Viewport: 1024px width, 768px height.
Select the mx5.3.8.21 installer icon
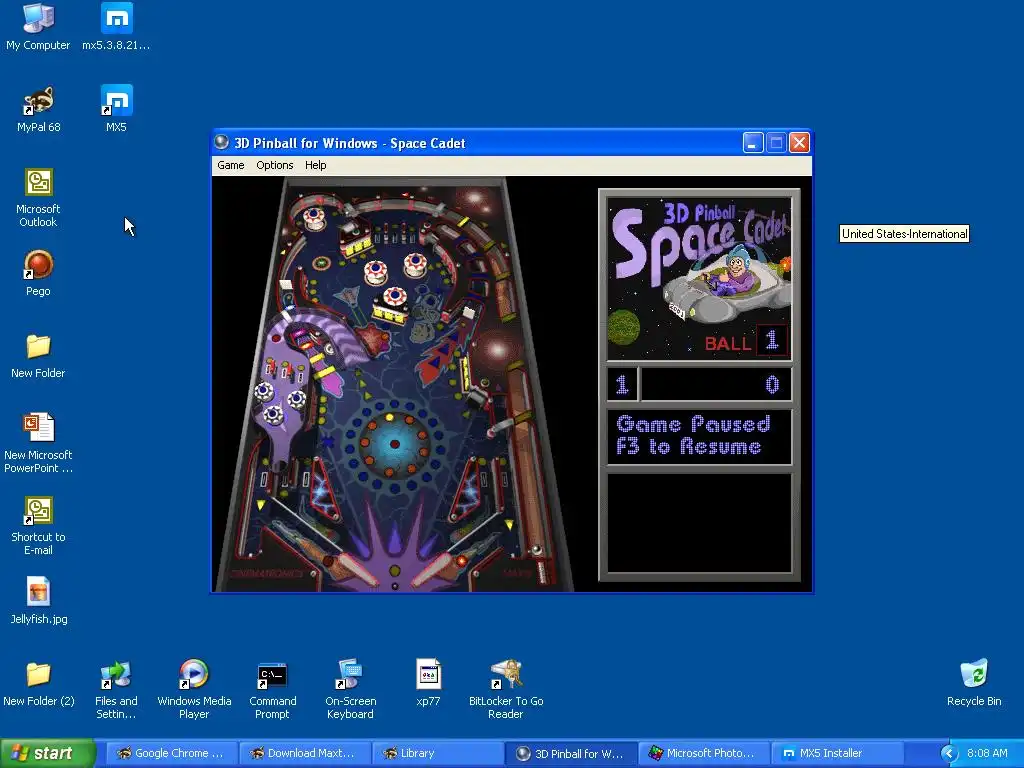(116, 27)
